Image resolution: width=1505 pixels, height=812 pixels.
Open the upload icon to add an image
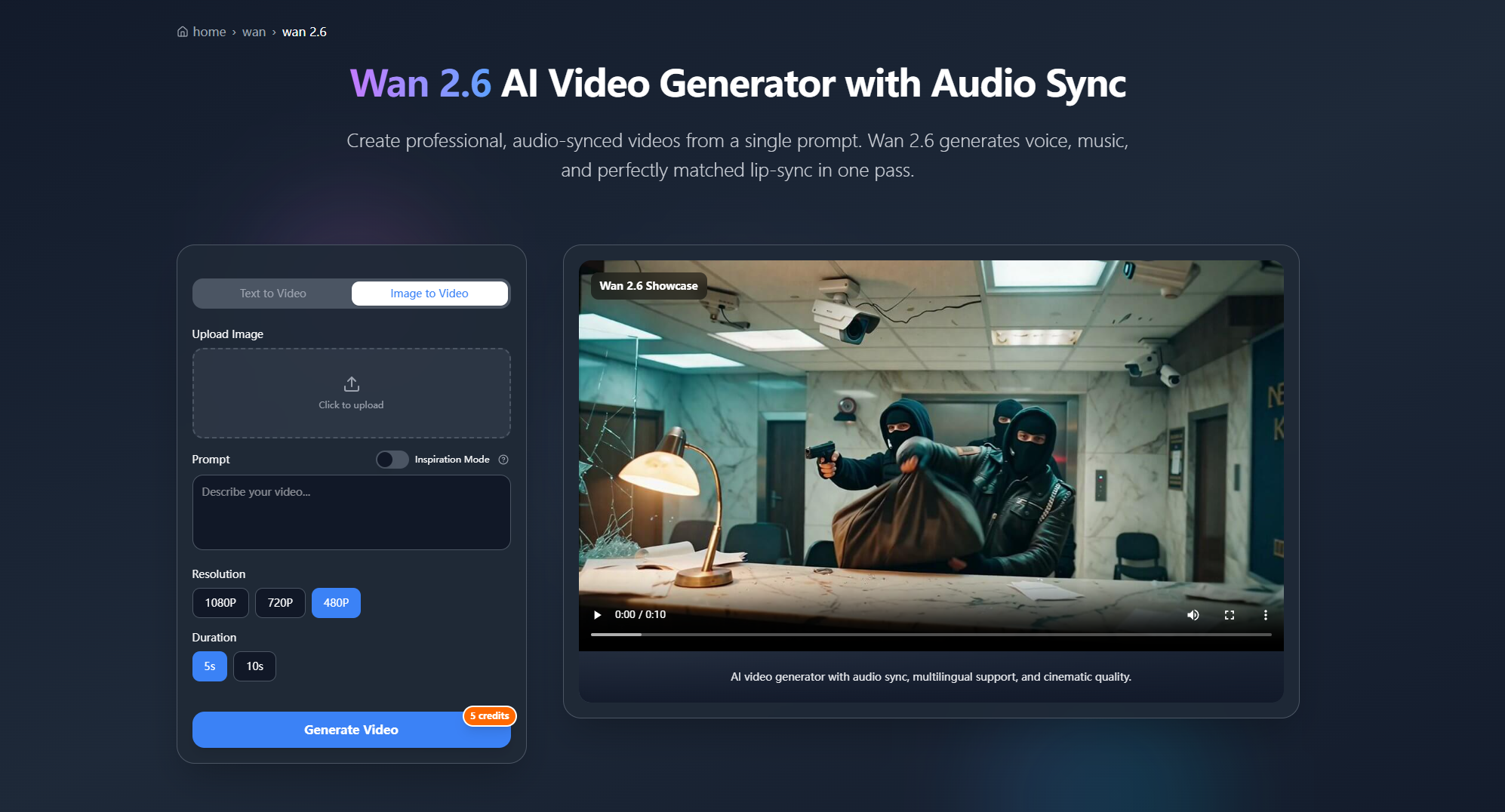pyautogui.click(x=351, y=384)
